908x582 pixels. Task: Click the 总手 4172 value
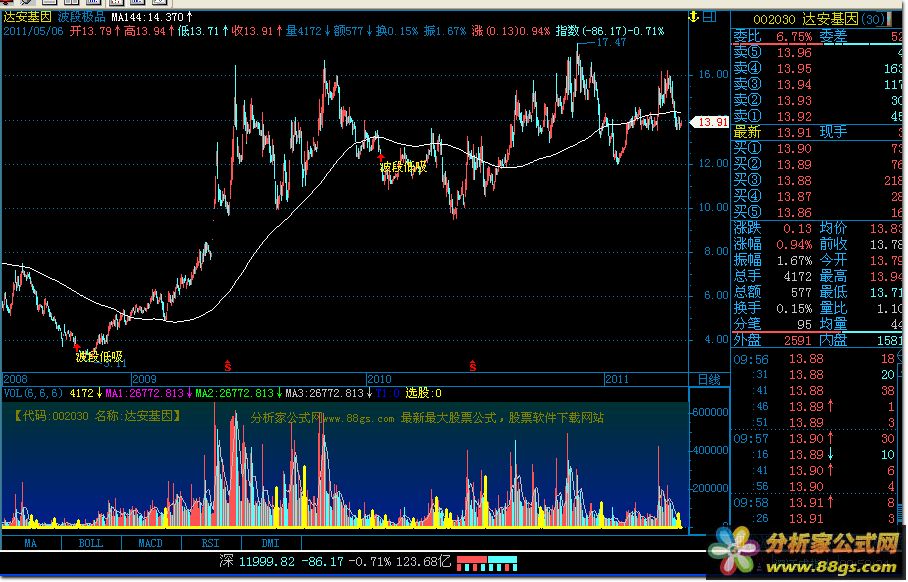tap(797, 277)
